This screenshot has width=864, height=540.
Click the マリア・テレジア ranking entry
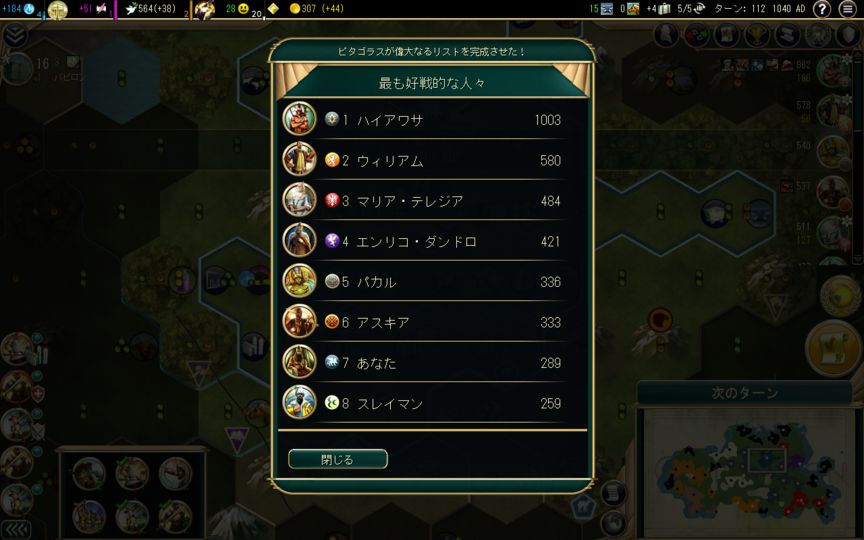pos(423,200)
